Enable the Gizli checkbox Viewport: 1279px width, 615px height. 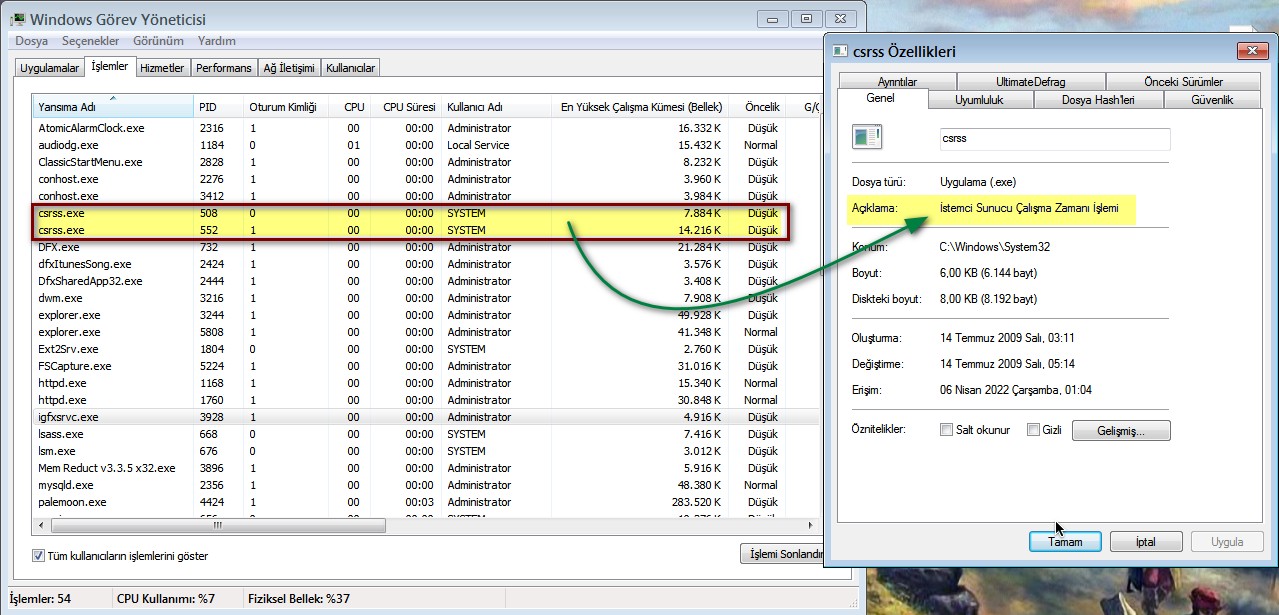[x=1033, y=430]
